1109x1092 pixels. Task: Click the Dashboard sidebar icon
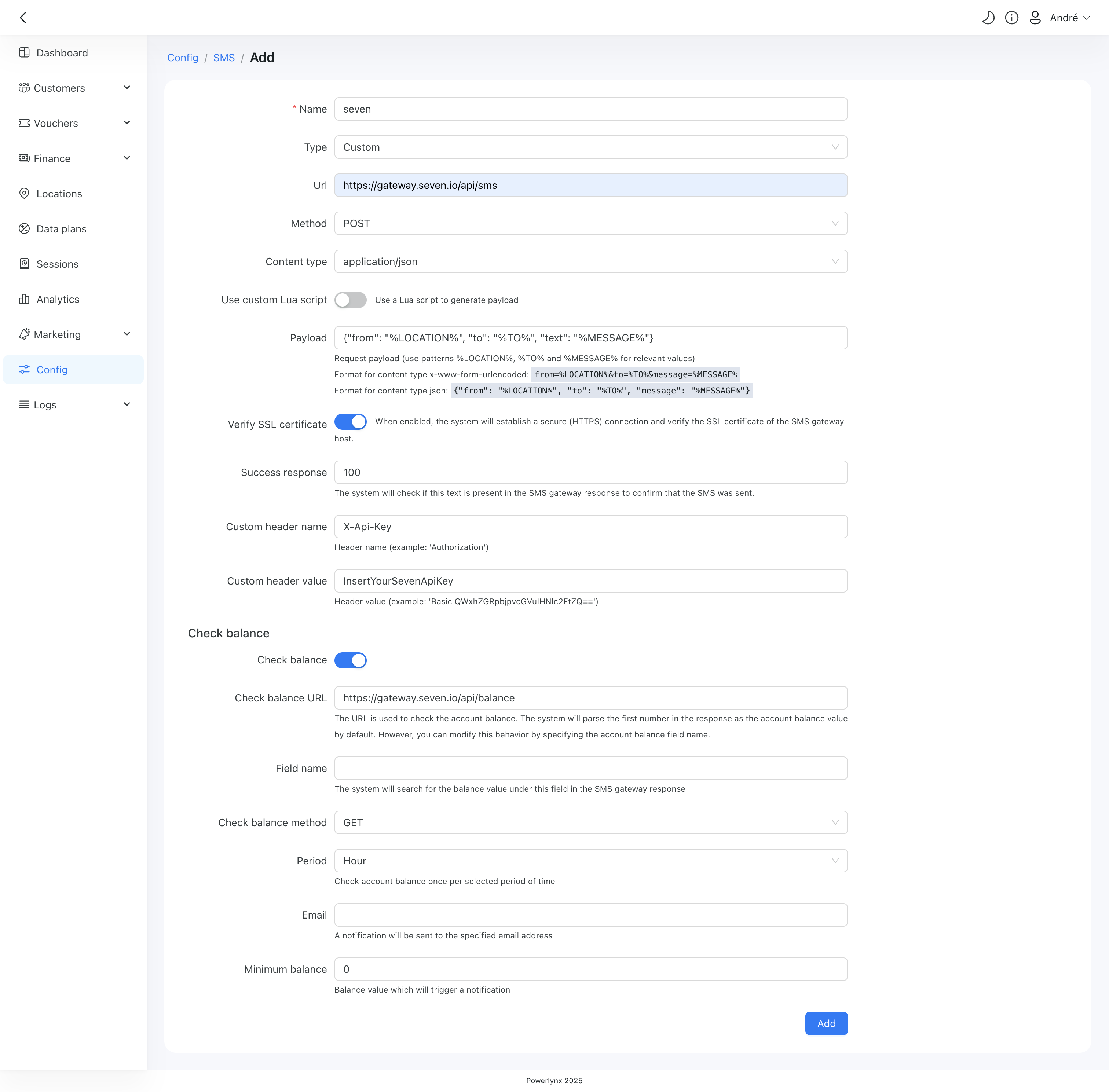click(24, 53)
